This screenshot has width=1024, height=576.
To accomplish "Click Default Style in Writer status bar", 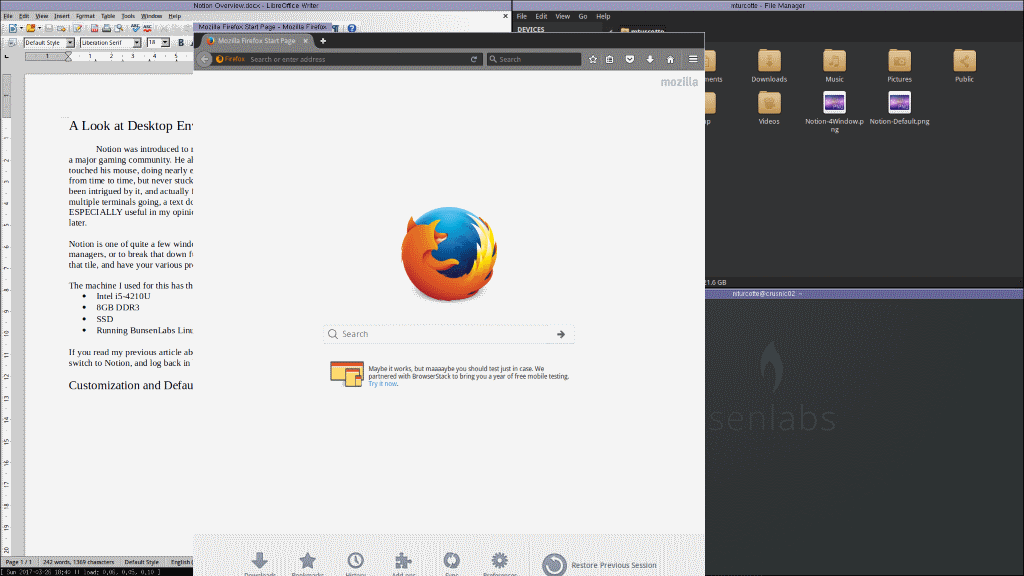I will click(x=141, y=562).
